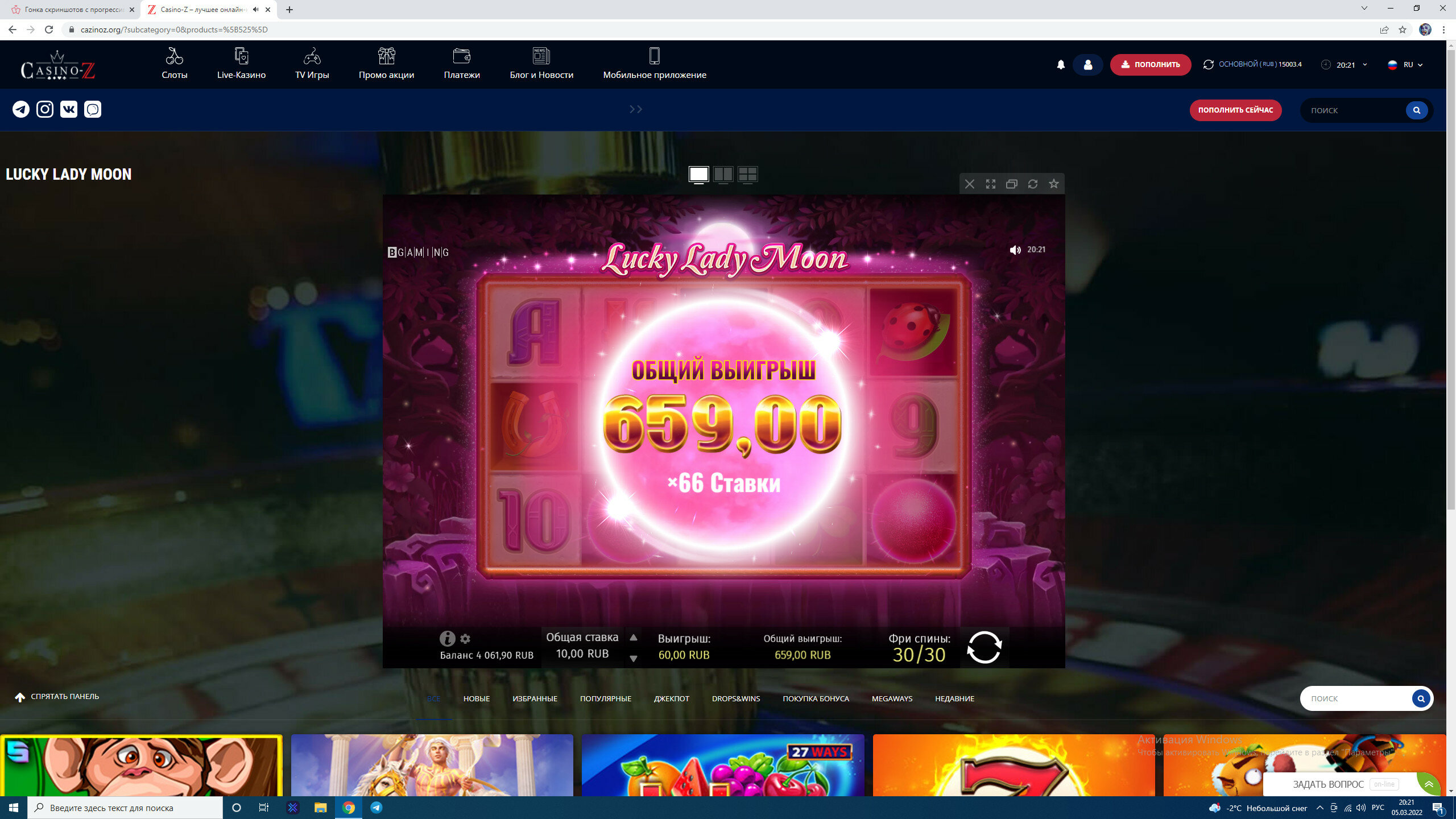Image resolution: width=1456 pixels, height=819 pixels.
Task: Mute the game sound speaker icon
Action: 1015,250
